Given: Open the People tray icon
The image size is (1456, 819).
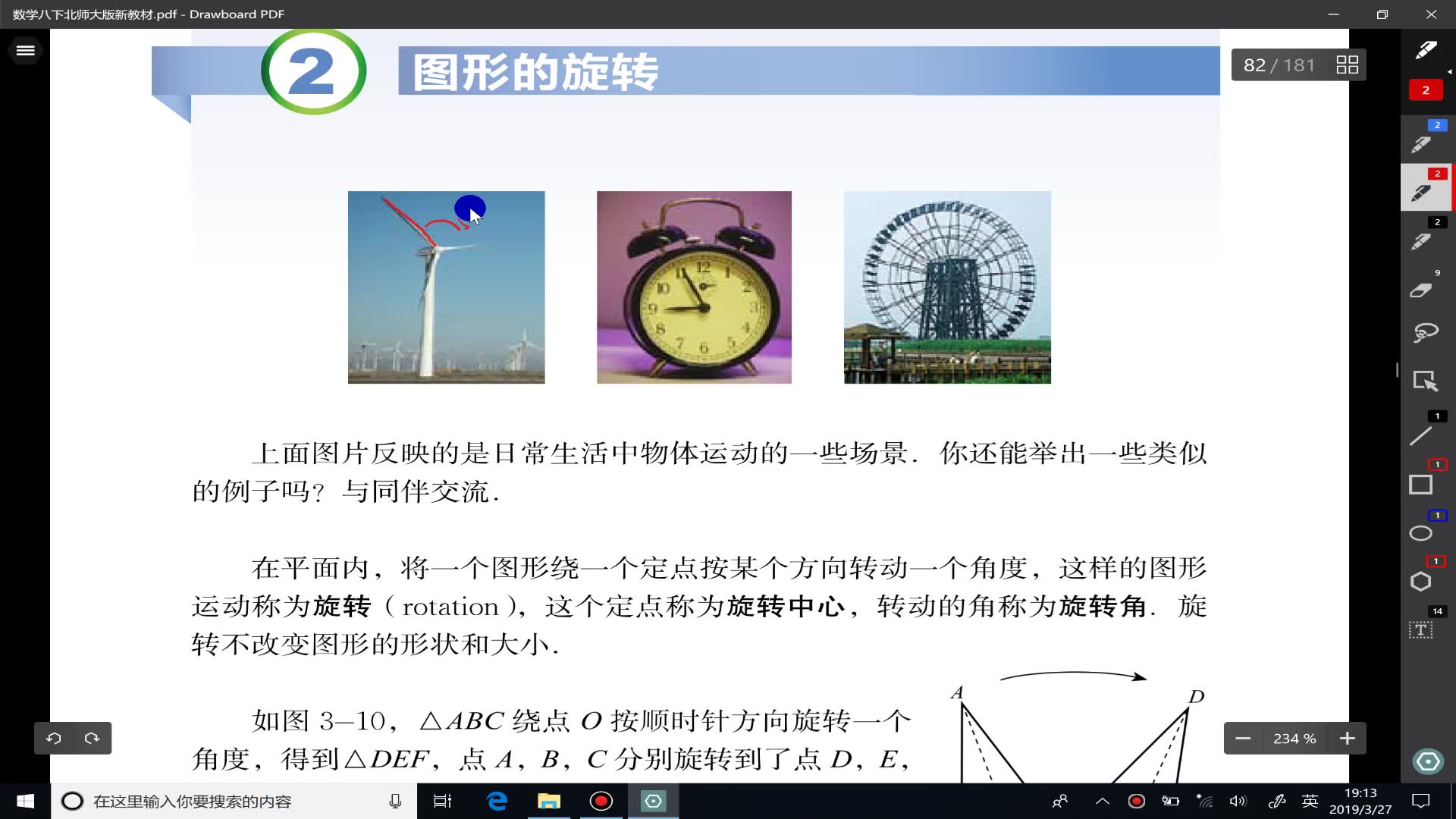Looking at the screenshot, I should tap(1060, 801).
